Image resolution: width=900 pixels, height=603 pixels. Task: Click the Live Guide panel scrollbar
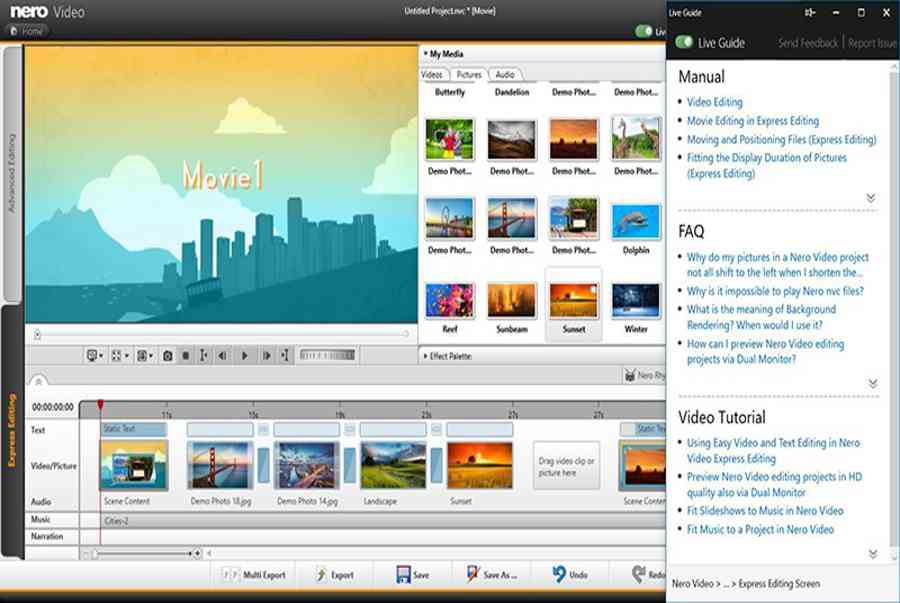click(894, 310)
